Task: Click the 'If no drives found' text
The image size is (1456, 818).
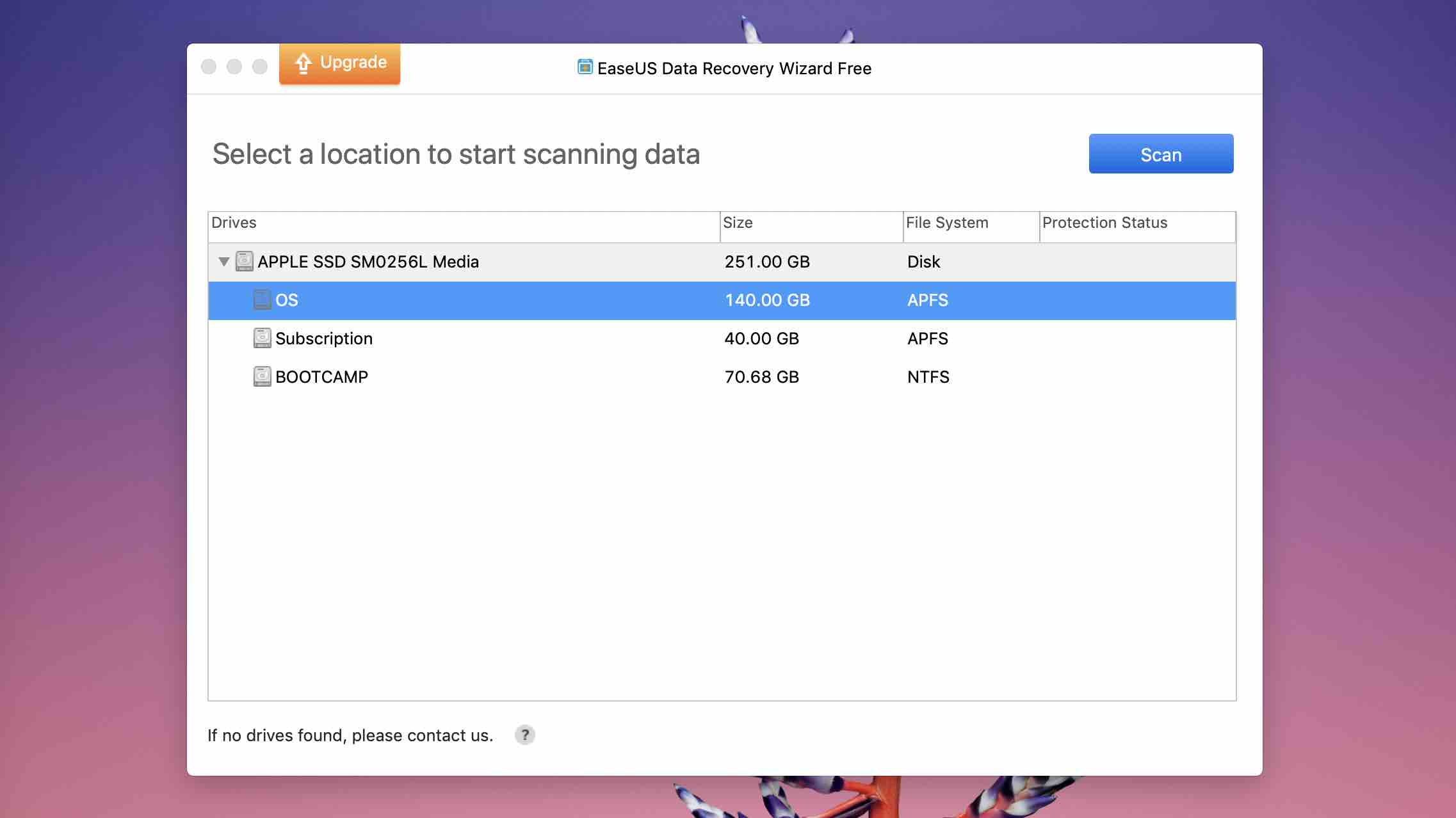Action: tap(350, 735)
